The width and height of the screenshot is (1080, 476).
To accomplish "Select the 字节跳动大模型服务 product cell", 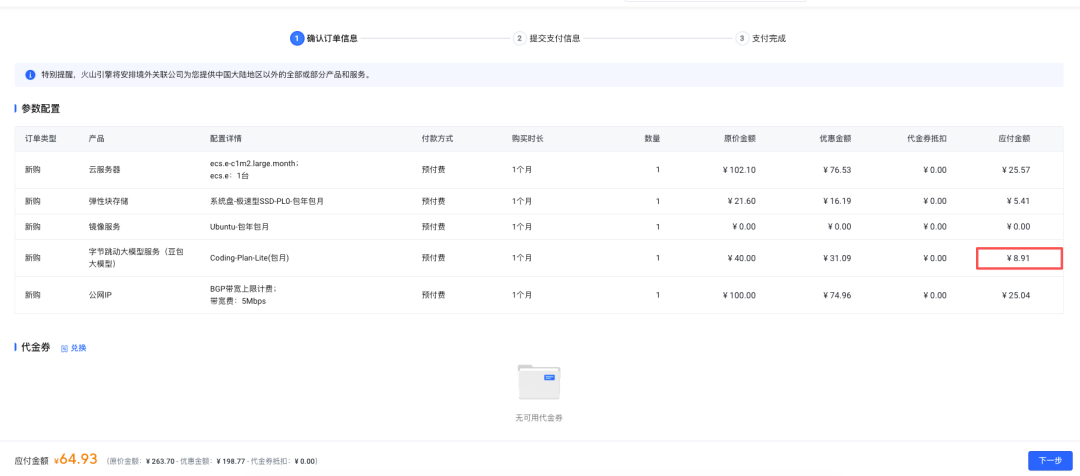I will 136,258.
